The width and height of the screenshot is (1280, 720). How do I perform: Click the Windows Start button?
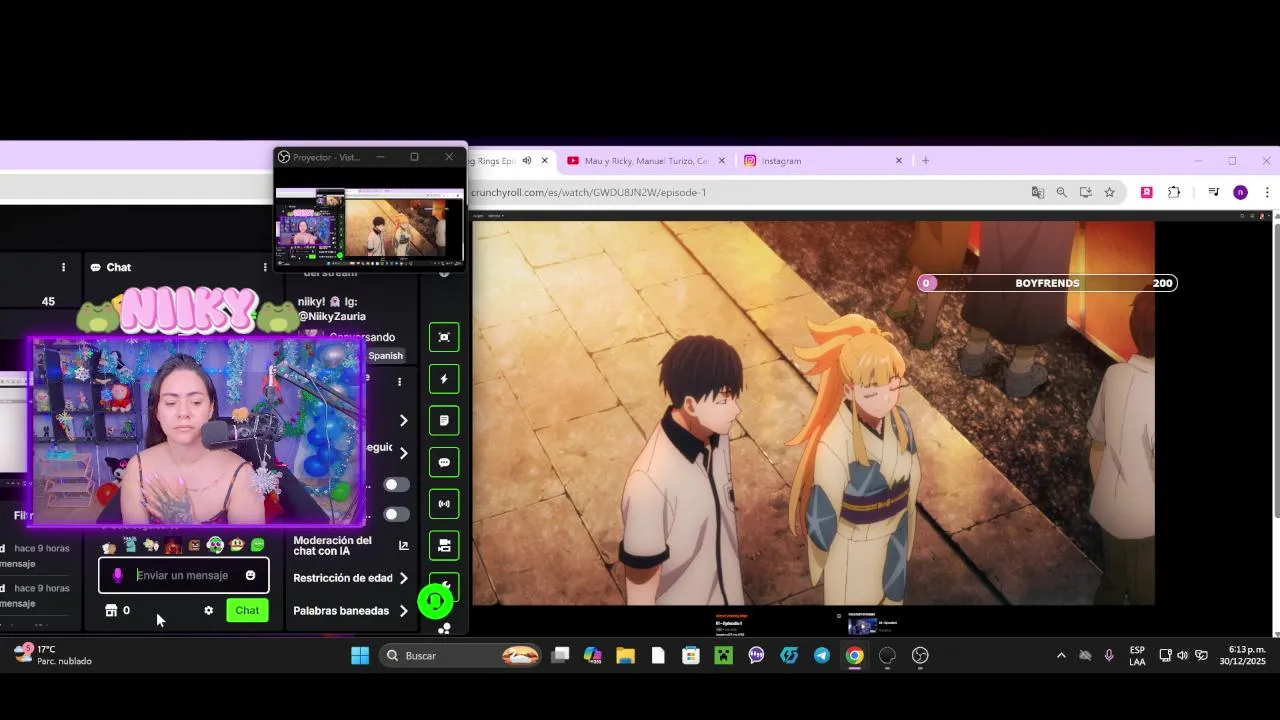360,655
